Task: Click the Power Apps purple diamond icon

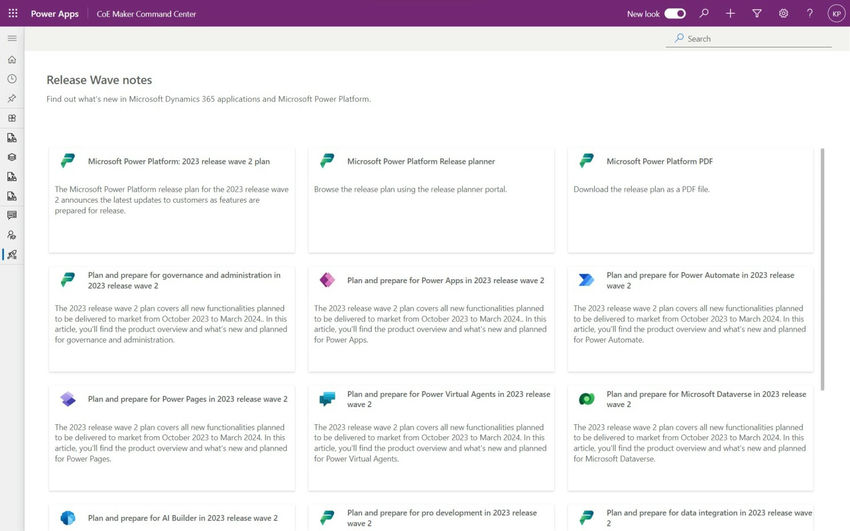Action: click(327, 280)
